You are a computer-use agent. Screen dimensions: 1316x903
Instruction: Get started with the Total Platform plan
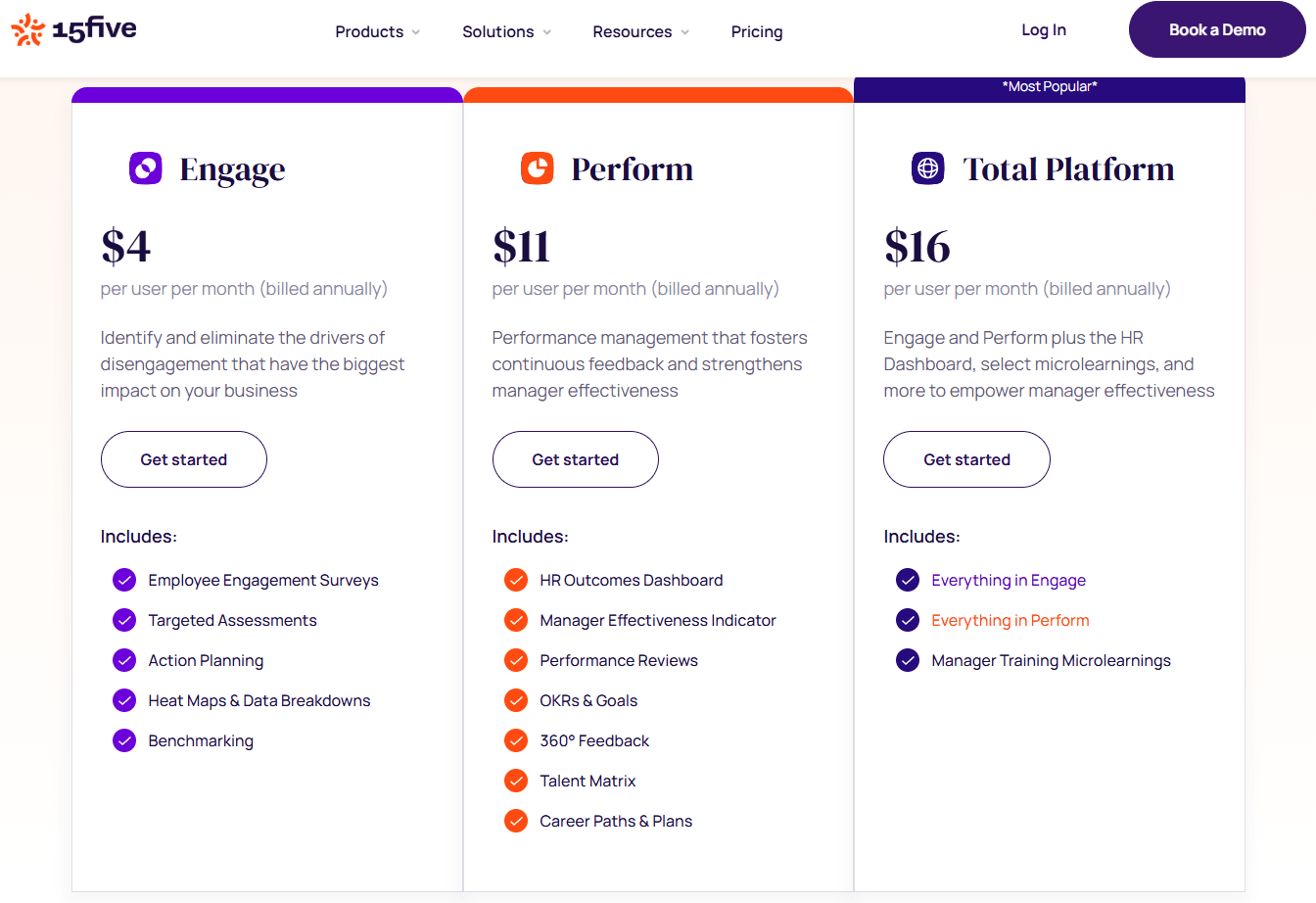click(966, 459)
